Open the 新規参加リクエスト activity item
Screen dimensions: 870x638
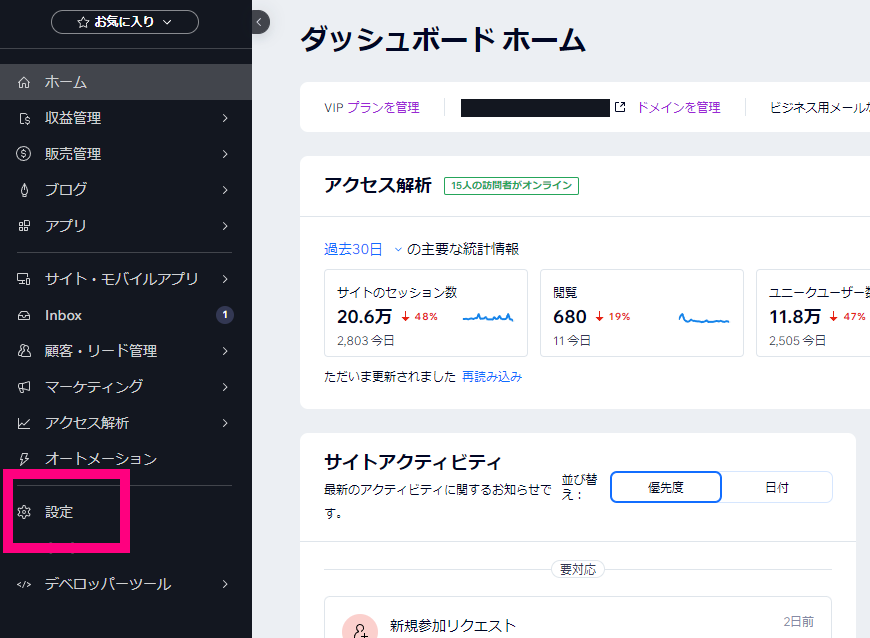[x=578, y=617]
